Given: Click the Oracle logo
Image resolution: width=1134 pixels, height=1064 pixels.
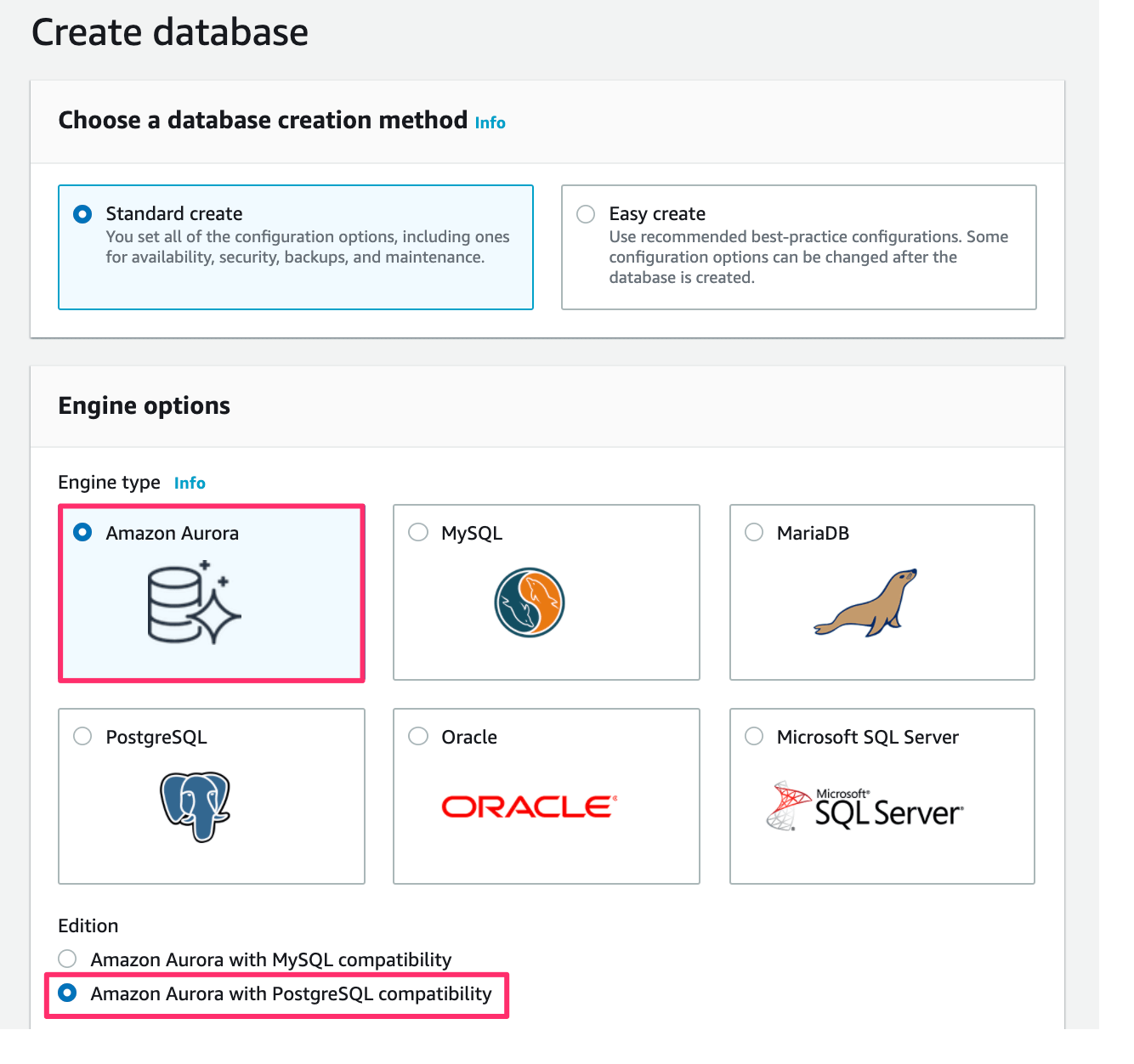Looking at the screenshot, I should (527, 806).
